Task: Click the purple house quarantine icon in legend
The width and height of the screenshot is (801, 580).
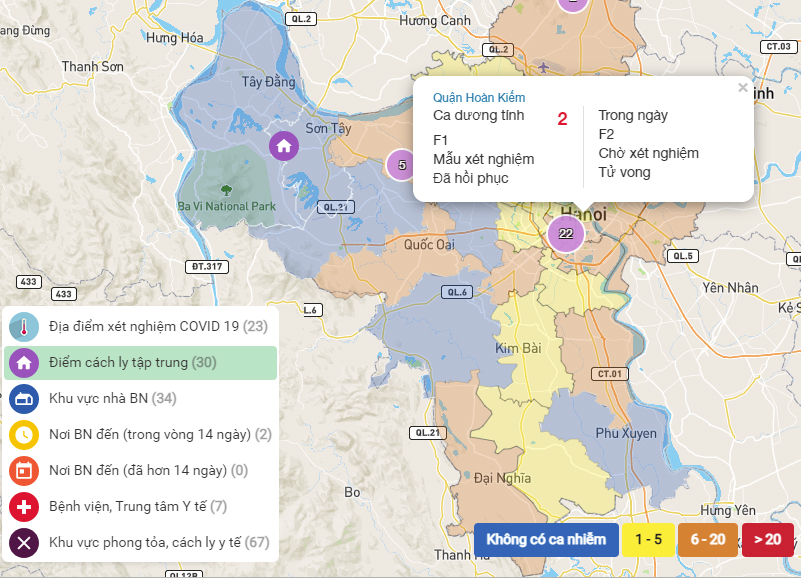Action: 24,363
